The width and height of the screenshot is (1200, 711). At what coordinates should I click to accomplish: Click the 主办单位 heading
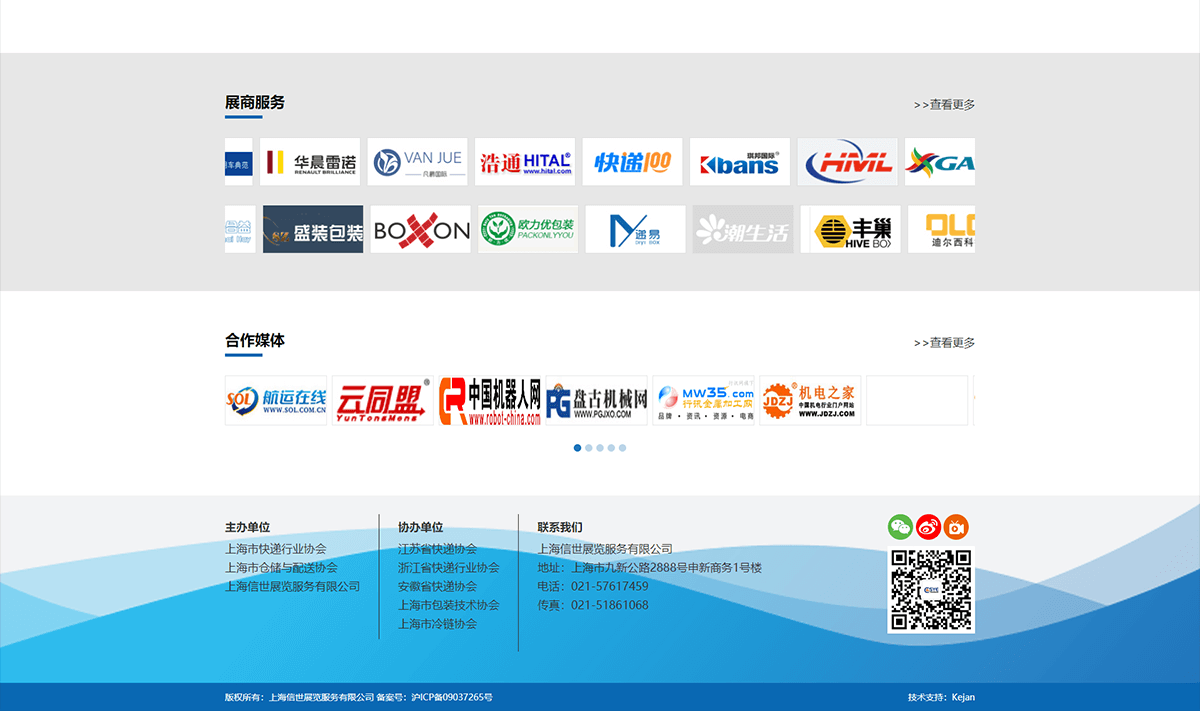click(x=247, y=527)
